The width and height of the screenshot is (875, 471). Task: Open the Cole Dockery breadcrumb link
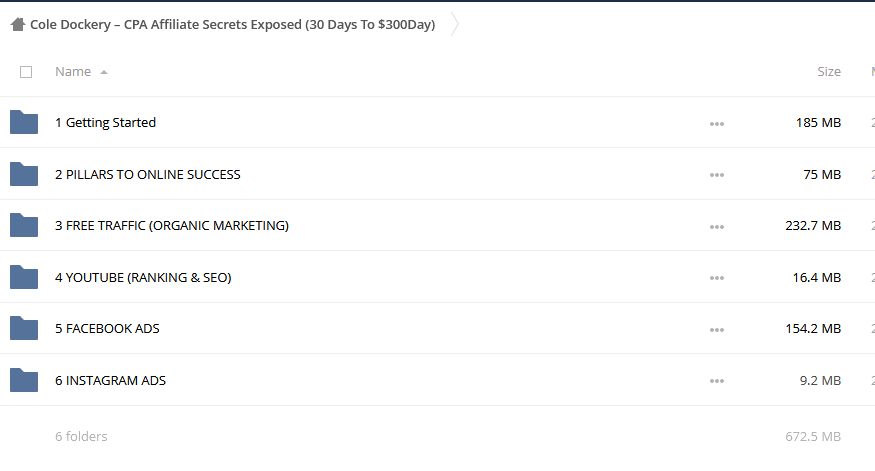tap(232, 25)
